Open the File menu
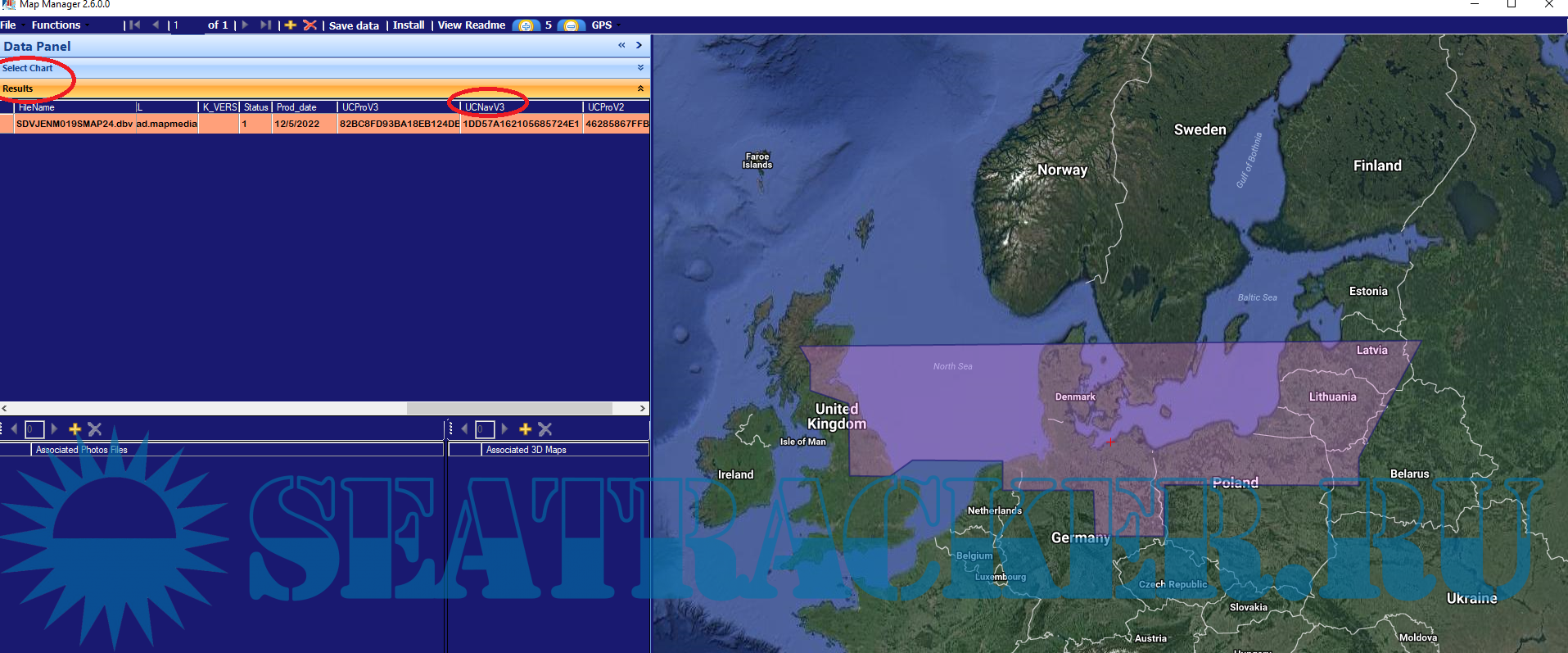The height and width of the screenshot is (653, 1568). click(x=8, y=25)
